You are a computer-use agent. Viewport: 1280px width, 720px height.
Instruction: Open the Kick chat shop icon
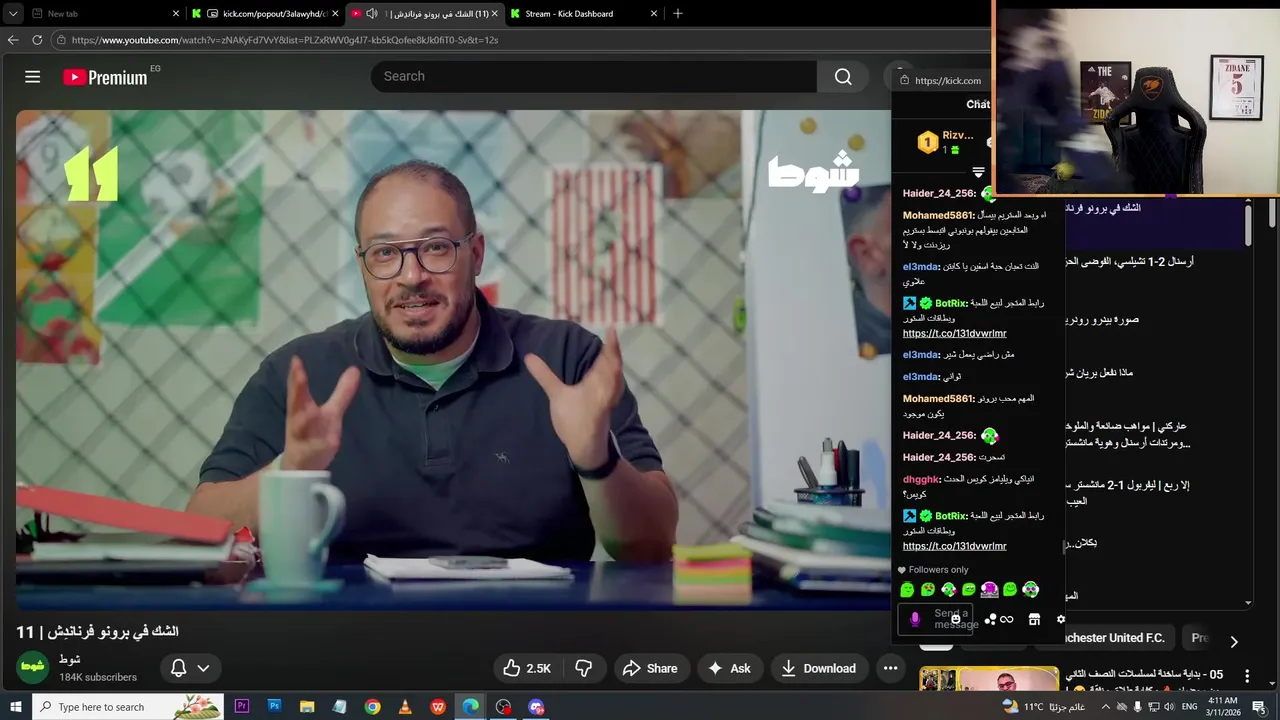(1034, 620)
